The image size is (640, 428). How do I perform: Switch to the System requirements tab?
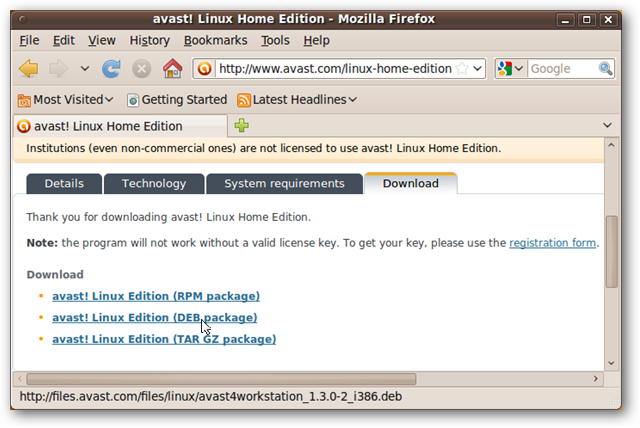[284, 184]
